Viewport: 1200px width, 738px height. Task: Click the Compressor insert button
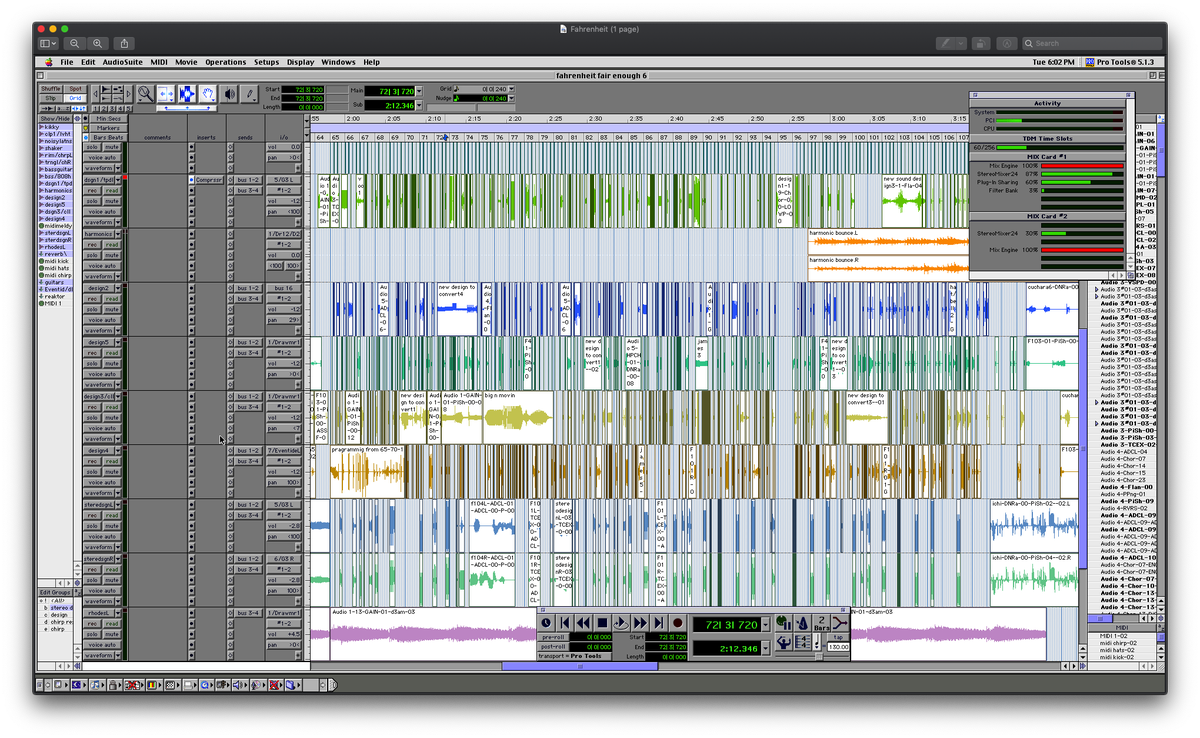[x=209, y=179]
